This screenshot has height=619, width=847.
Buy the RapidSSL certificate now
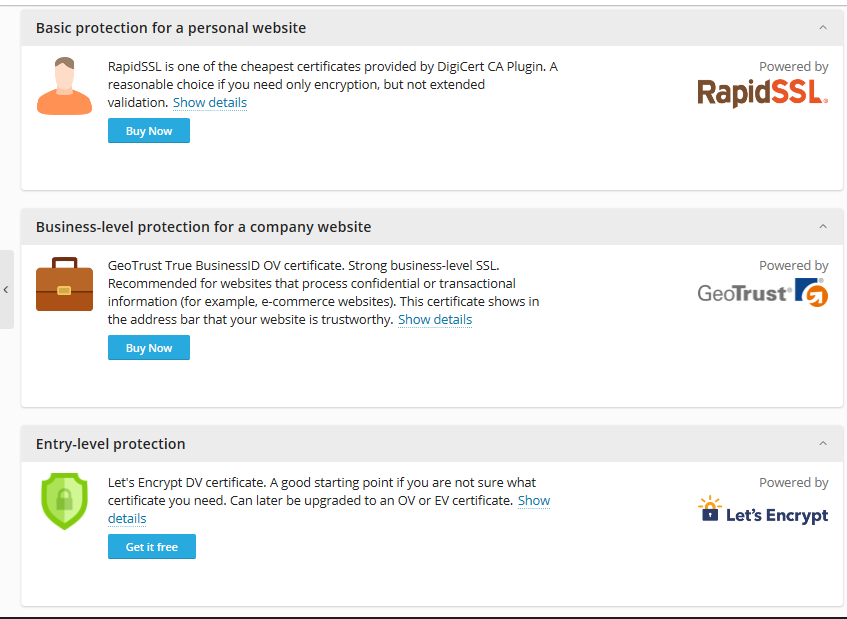point(149,131)
